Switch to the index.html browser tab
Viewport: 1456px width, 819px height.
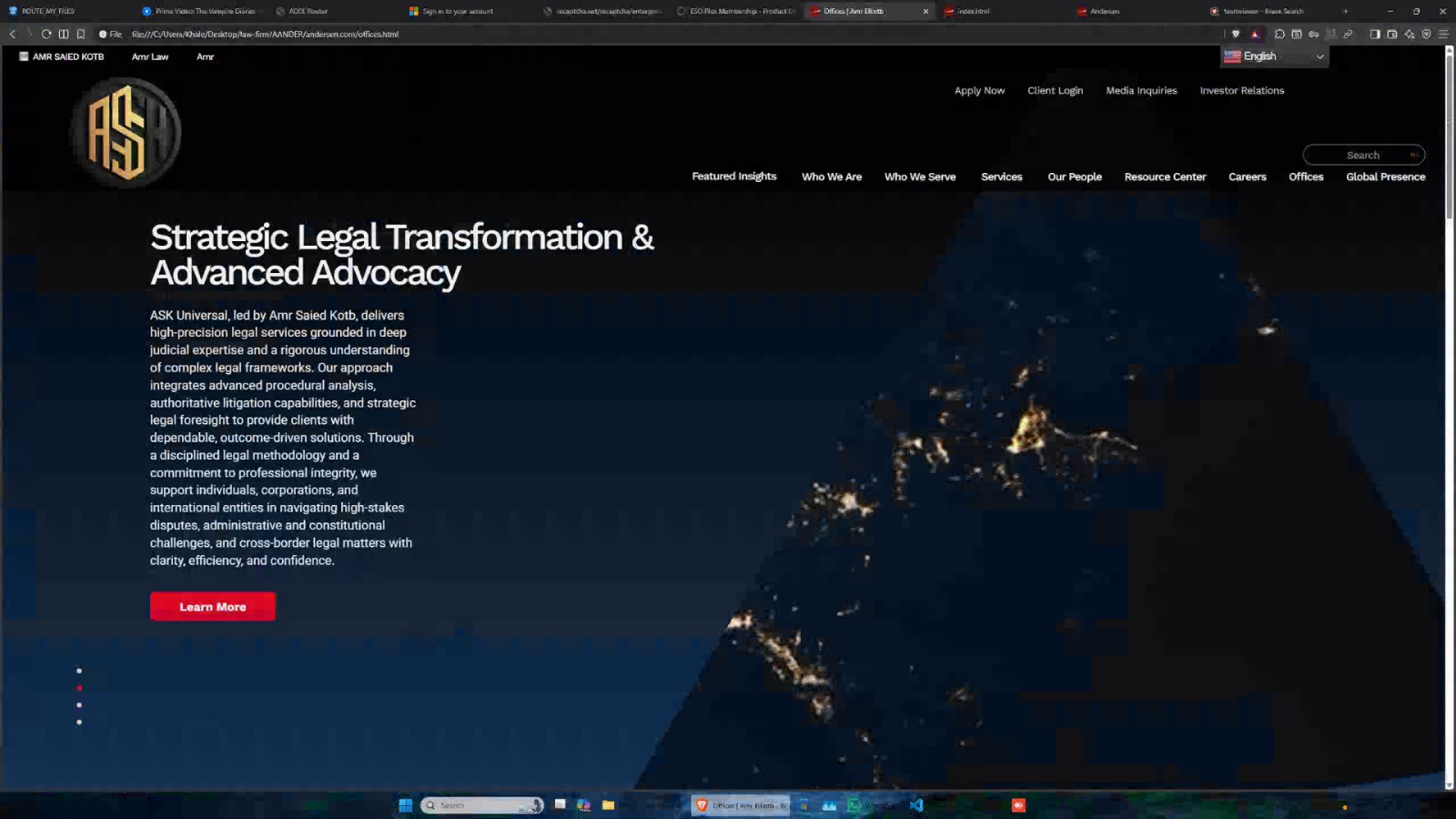point(973,12)
